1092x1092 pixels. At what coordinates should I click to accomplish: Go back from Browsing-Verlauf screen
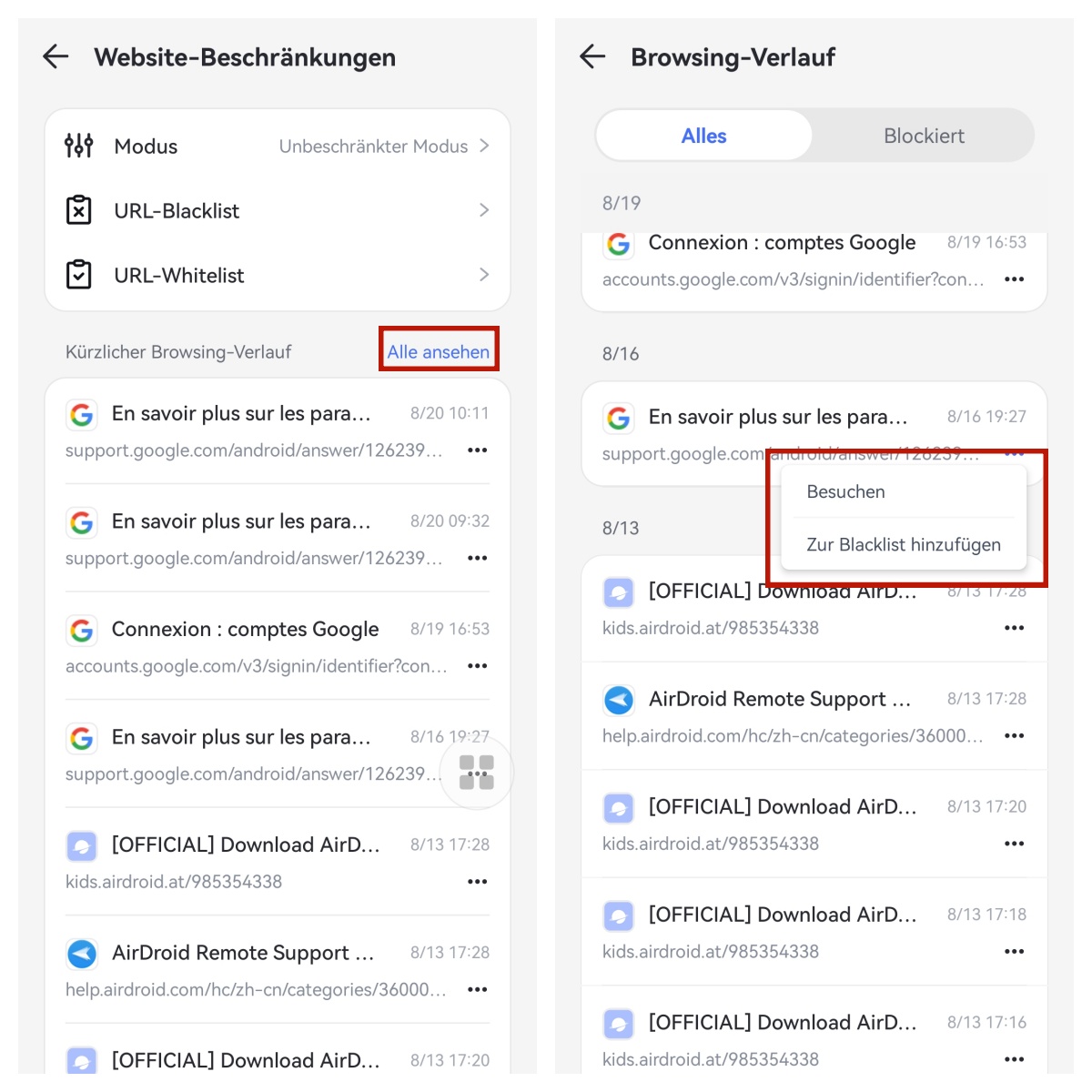pyautogui.click(x=592, y=56)
